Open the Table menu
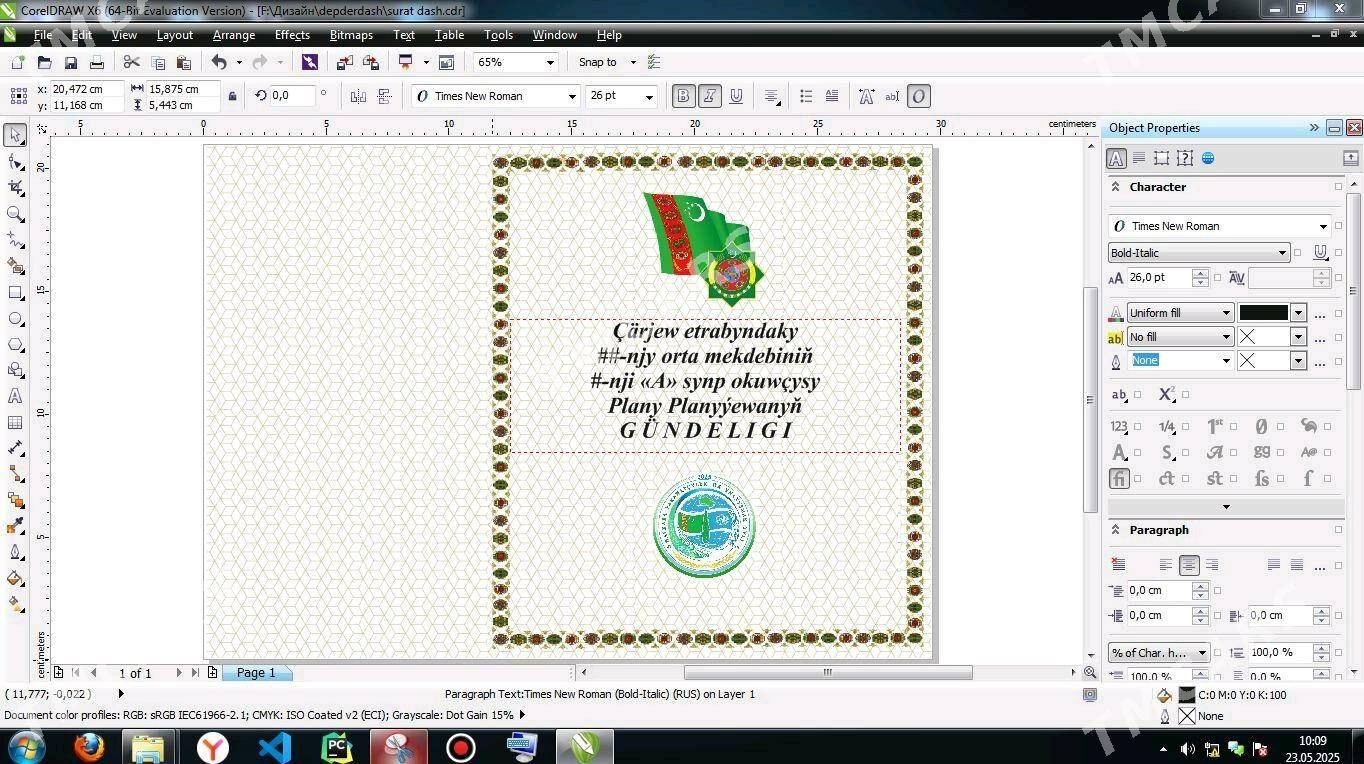The height and width of the screenshot is (764, 1364). click(449, 34)
